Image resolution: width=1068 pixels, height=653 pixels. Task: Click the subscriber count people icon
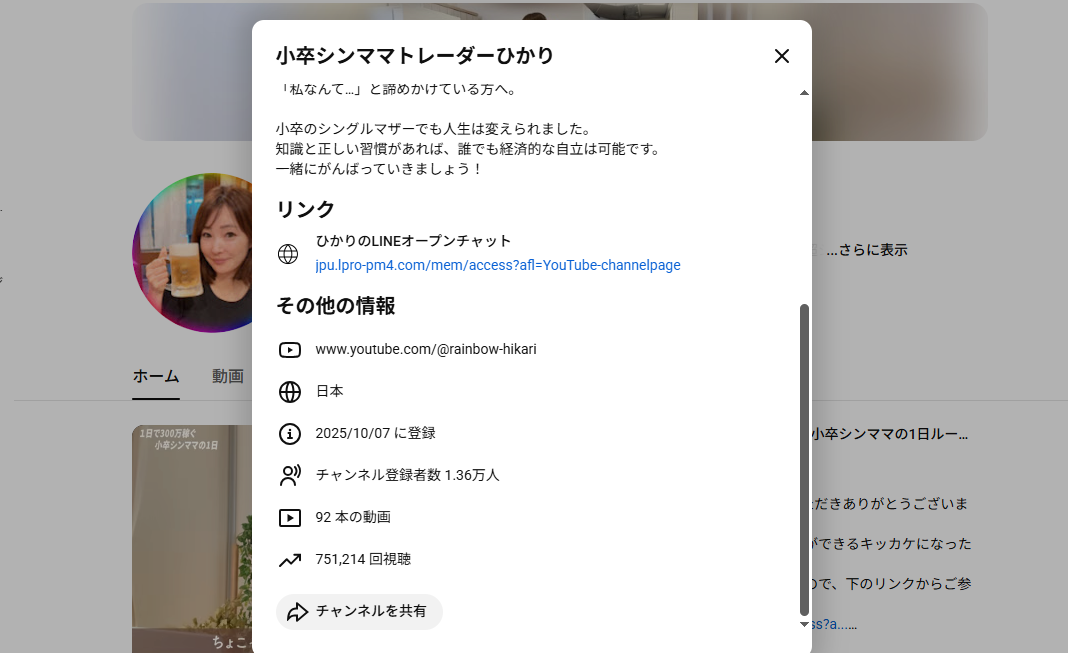290,476
